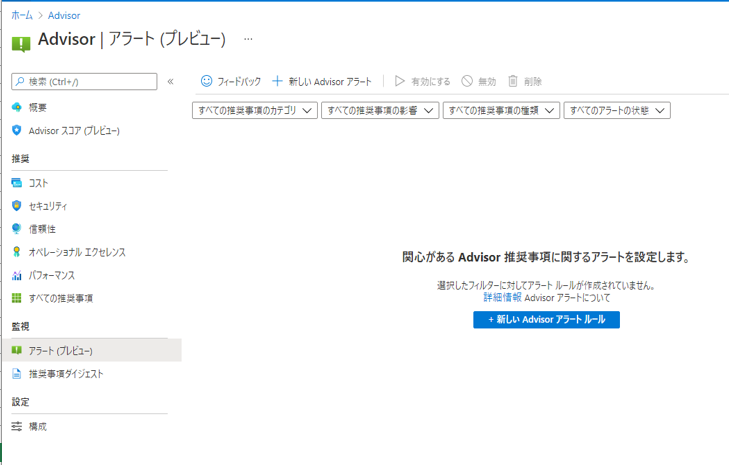
Task: Open the 詳細情報 link
Action: click(x=502, y=297)
